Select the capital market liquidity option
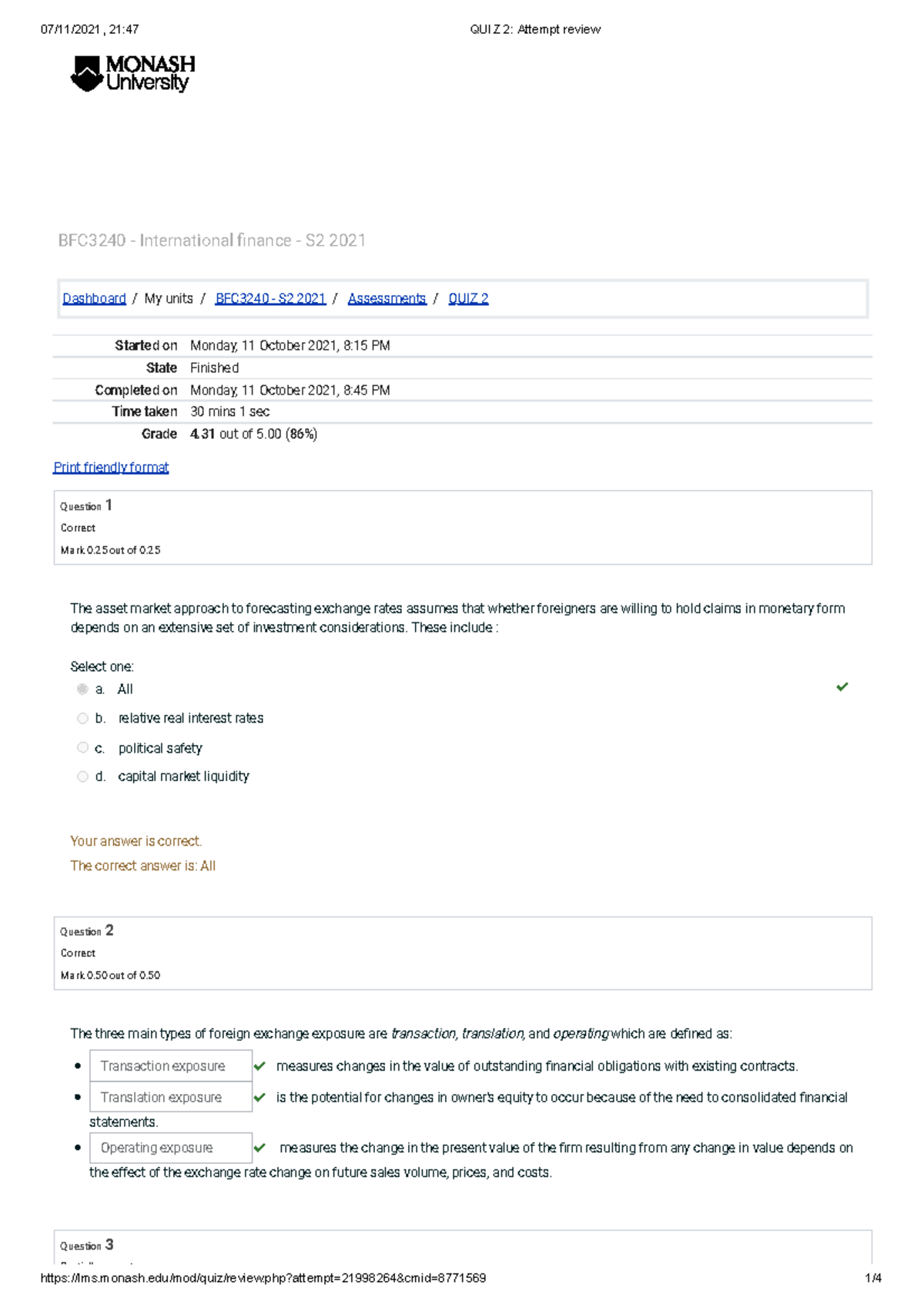The width and height of the screenshot is (924, 1308). pos(82,776)
